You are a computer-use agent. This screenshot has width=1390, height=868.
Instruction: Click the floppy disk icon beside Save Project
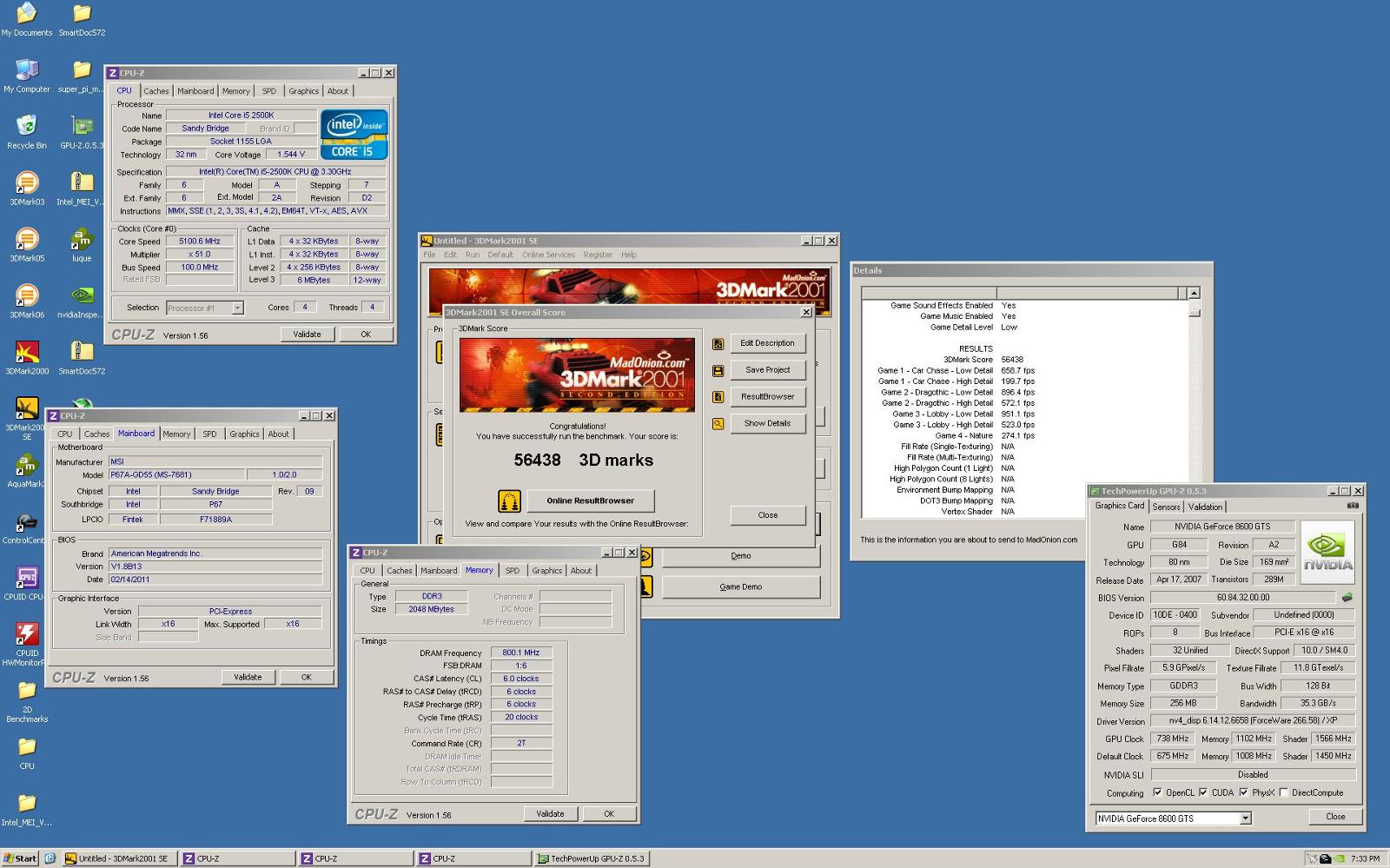coord(718,371)
